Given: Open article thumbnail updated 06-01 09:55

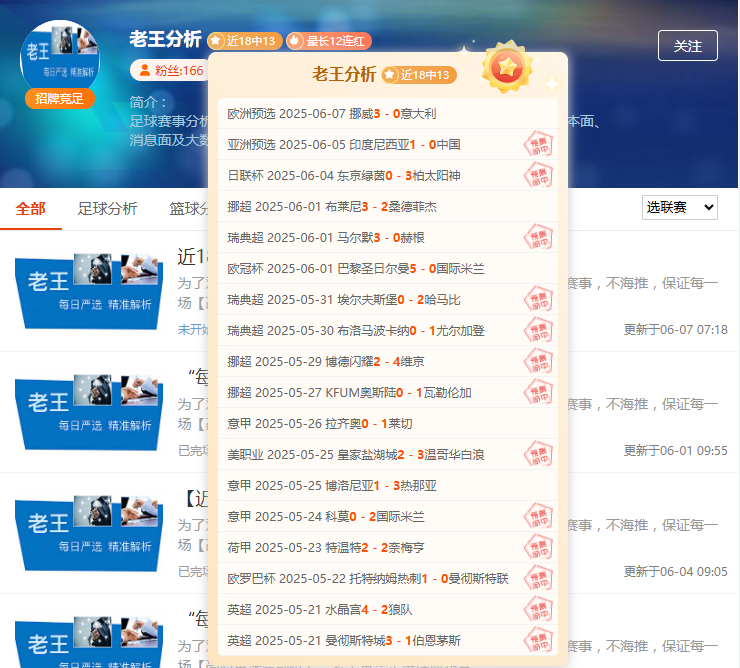Looking at the screenshot, I should pos(89,412).
